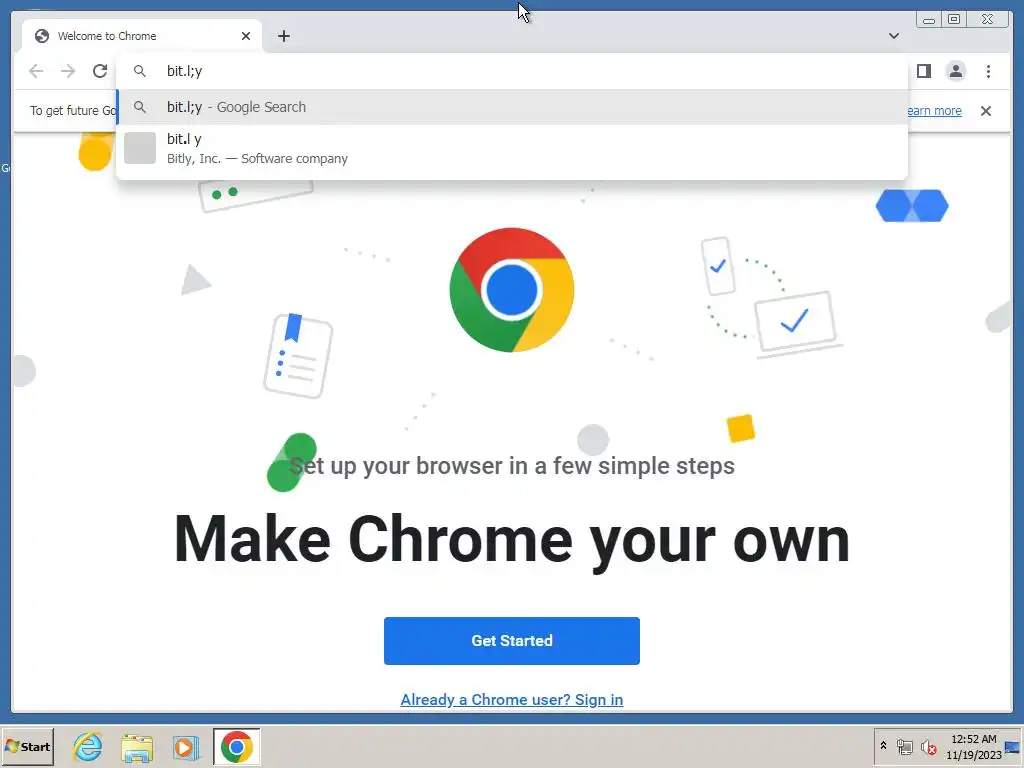Screen dimensions: 1024x768
Task: Select the Welcome to Chrome tab
Action: (x=142, y=36)
